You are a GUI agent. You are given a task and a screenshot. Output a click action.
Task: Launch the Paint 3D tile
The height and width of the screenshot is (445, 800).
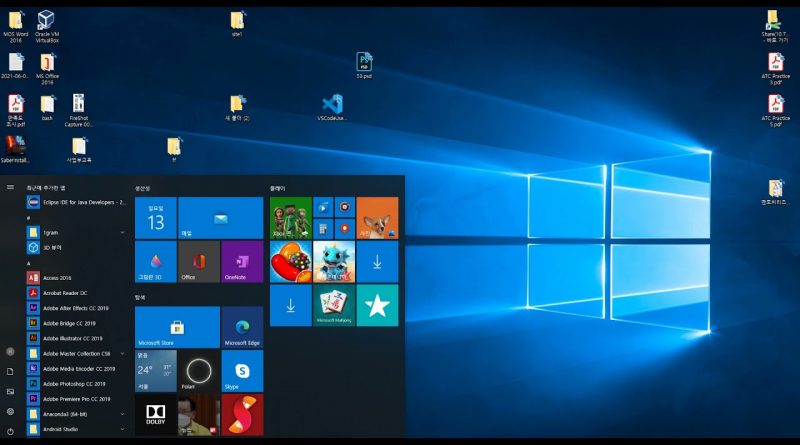pos(156,262)
